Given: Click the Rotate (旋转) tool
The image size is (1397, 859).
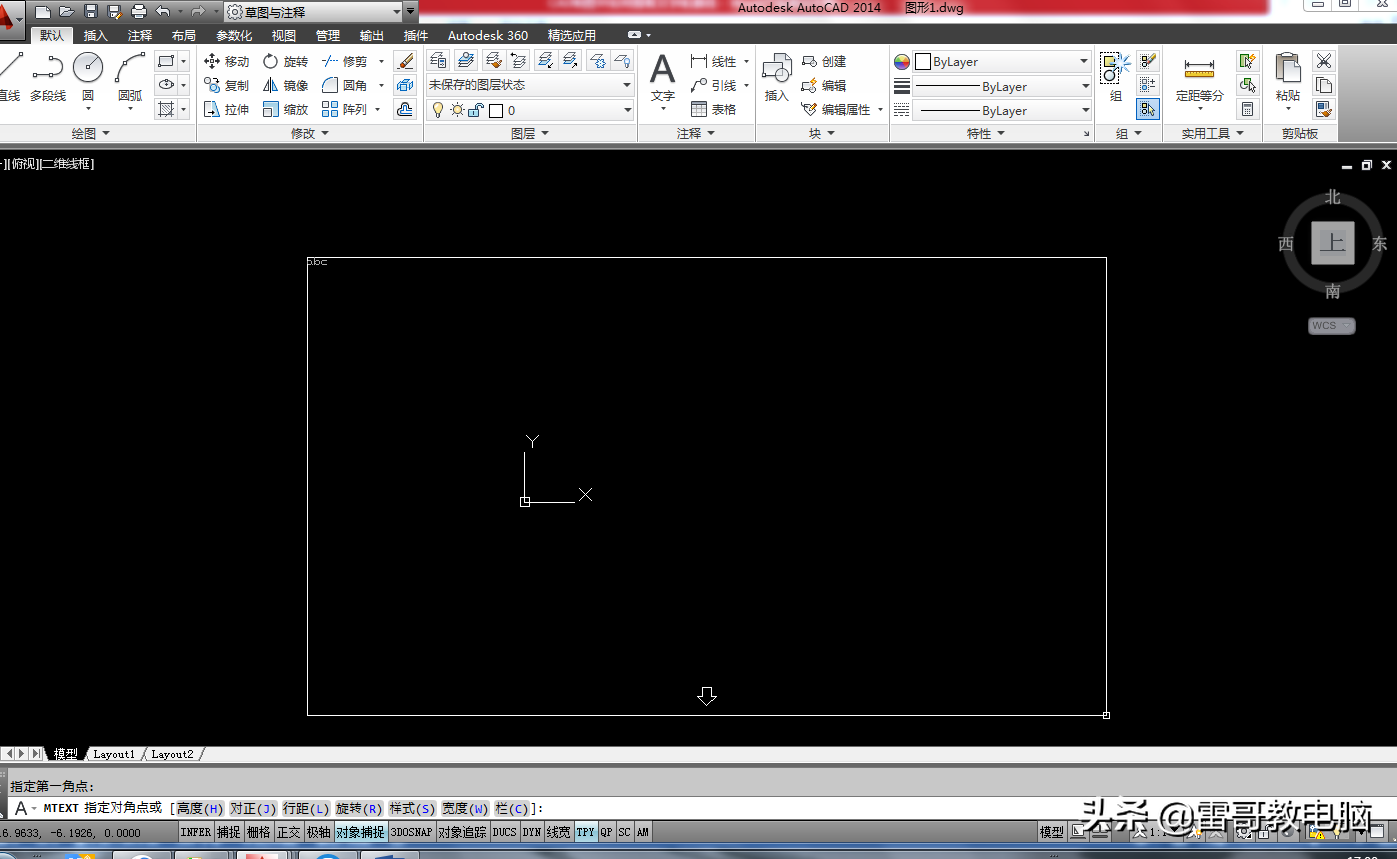Looking at the screenshot, I should [x=285, y=61].
